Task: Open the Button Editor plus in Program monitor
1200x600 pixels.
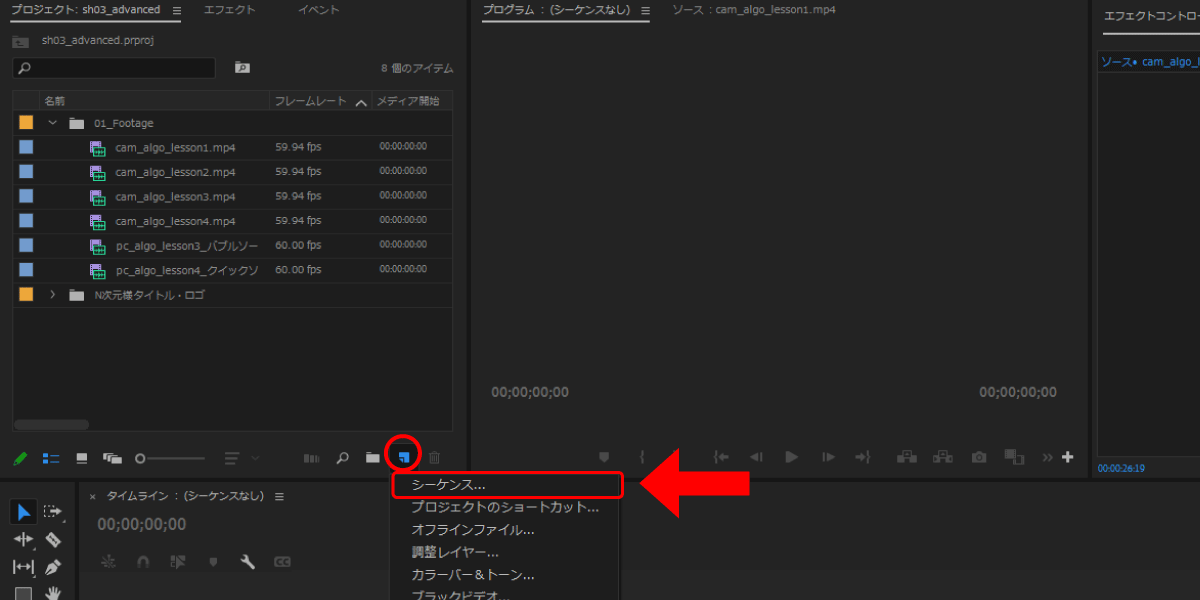Action: 1068,457
